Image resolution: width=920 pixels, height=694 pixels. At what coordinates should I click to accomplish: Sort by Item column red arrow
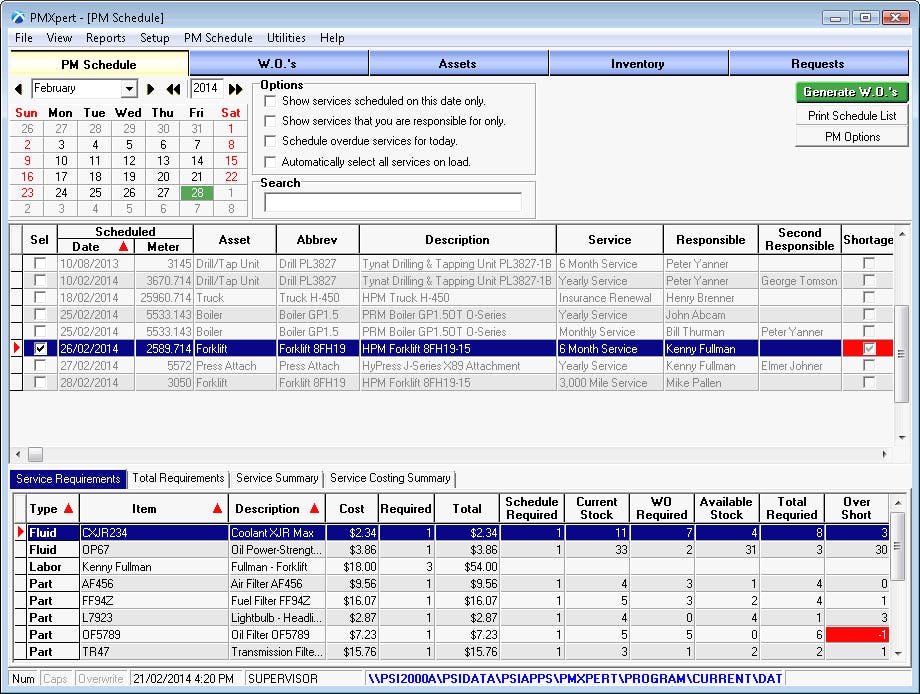[218, 508]
